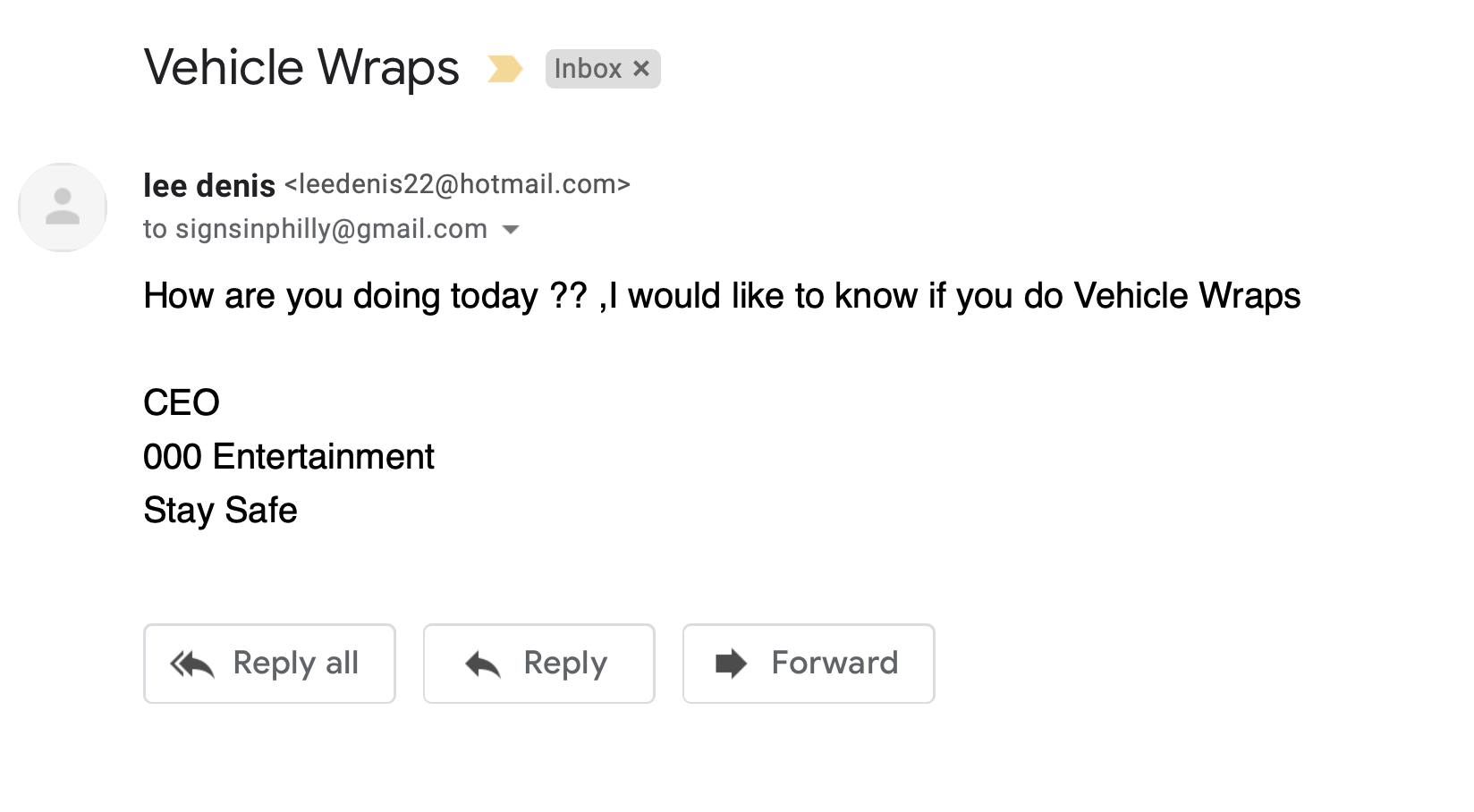
Task: Toggle the yellow importance marker
Action: click(504, 69)
